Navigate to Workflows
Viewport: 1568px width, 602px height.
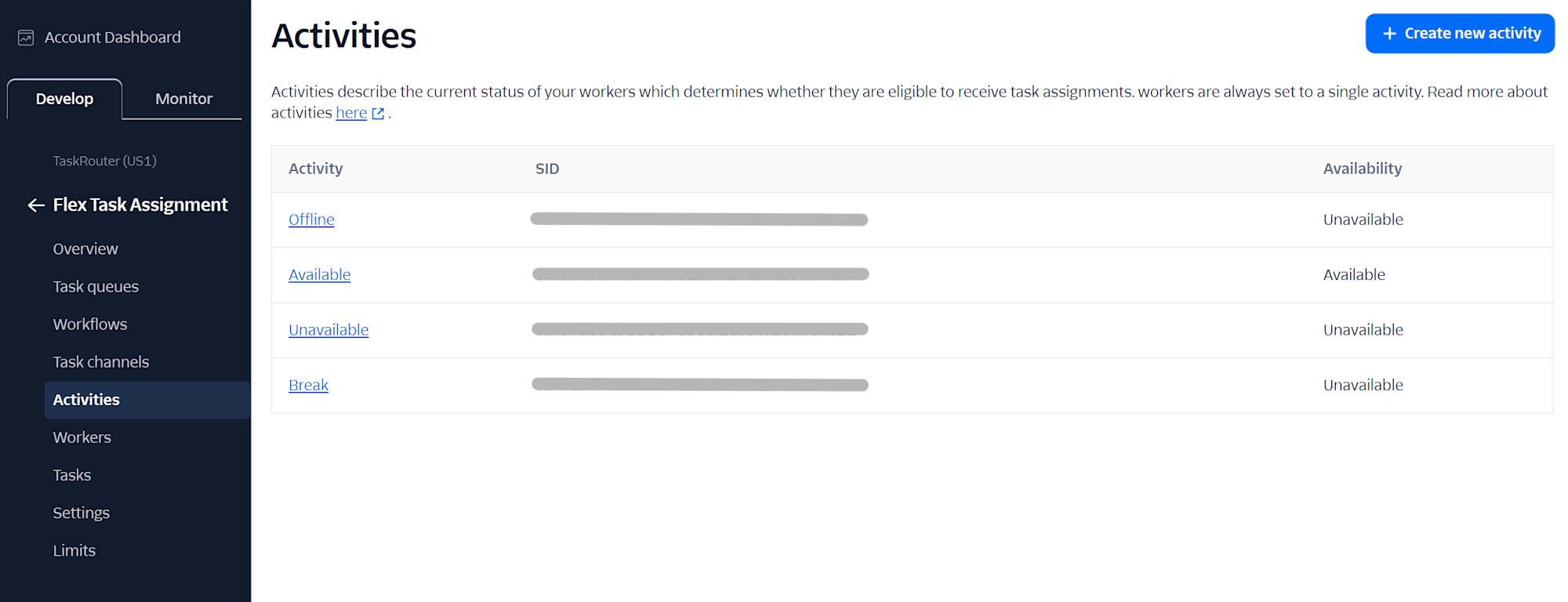point(90,325)
